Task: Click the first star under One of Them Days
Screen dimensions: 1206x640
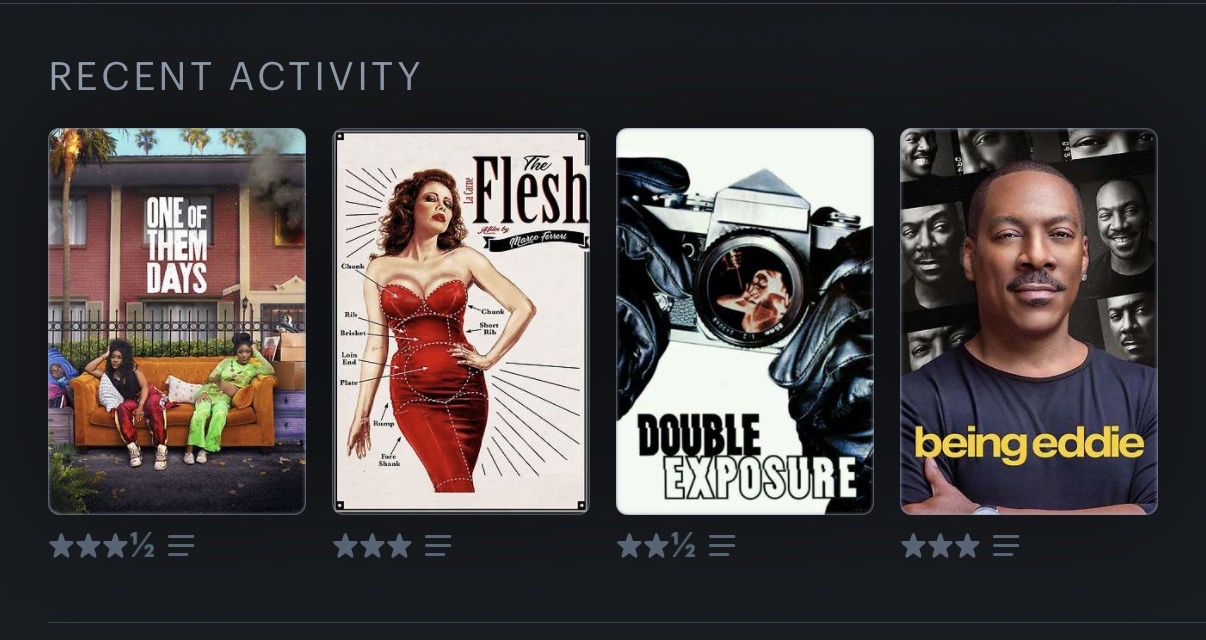Action: coord(61,546)
